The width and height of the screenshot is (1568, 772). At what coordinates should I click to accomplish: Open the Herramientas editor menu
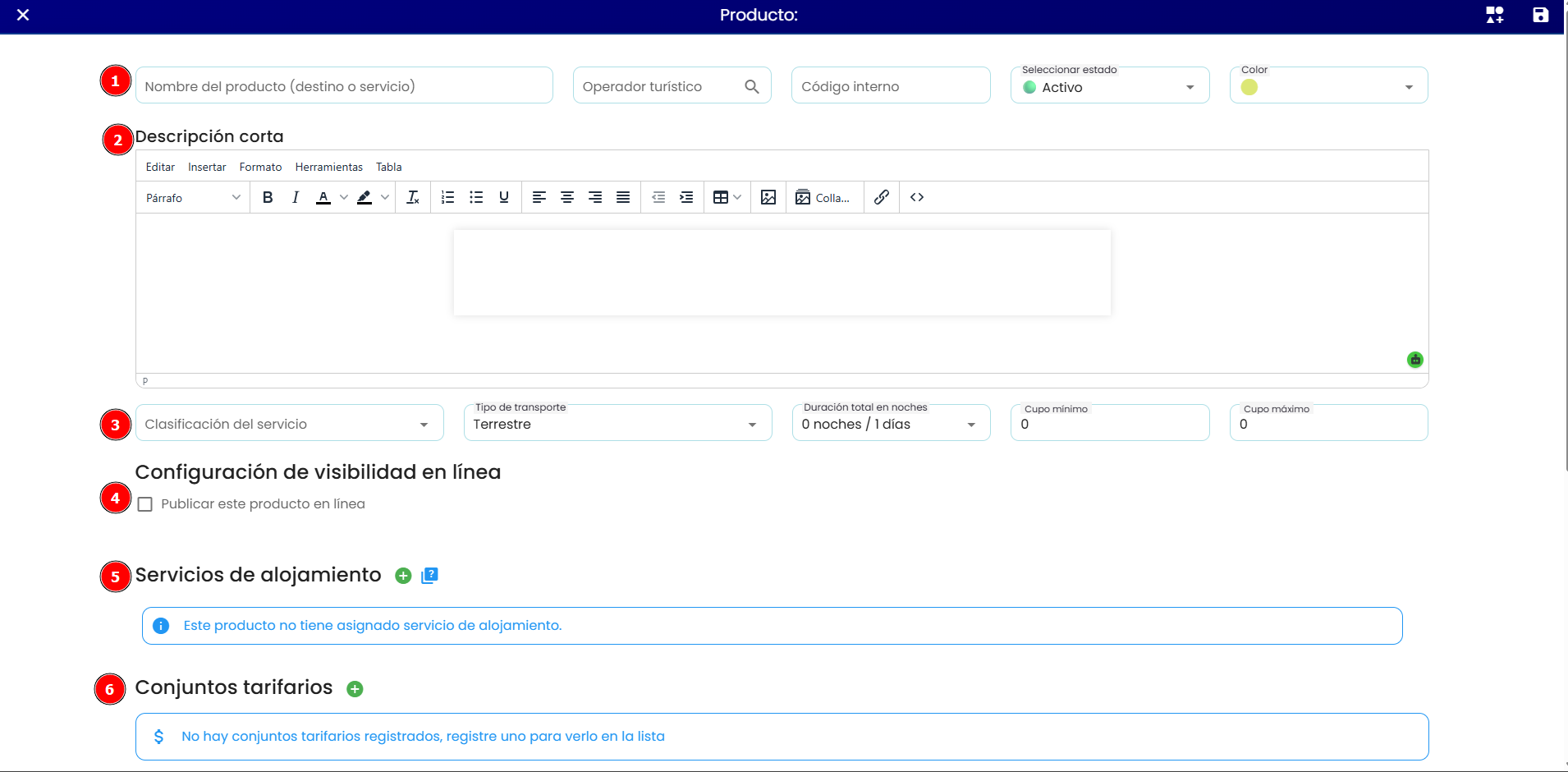[329, 167]
